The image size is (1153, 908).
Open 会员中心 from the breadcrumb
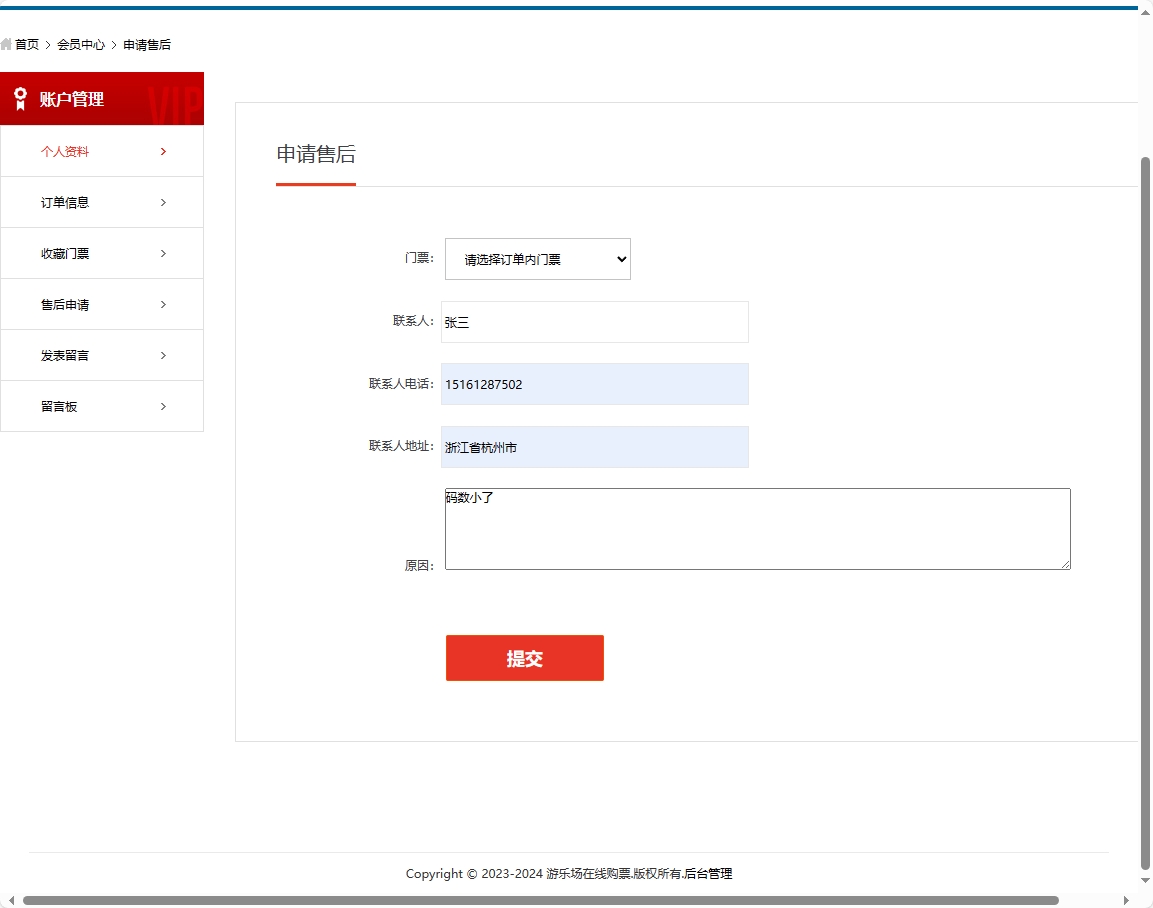pyautogui.click(x=80, y=44)
